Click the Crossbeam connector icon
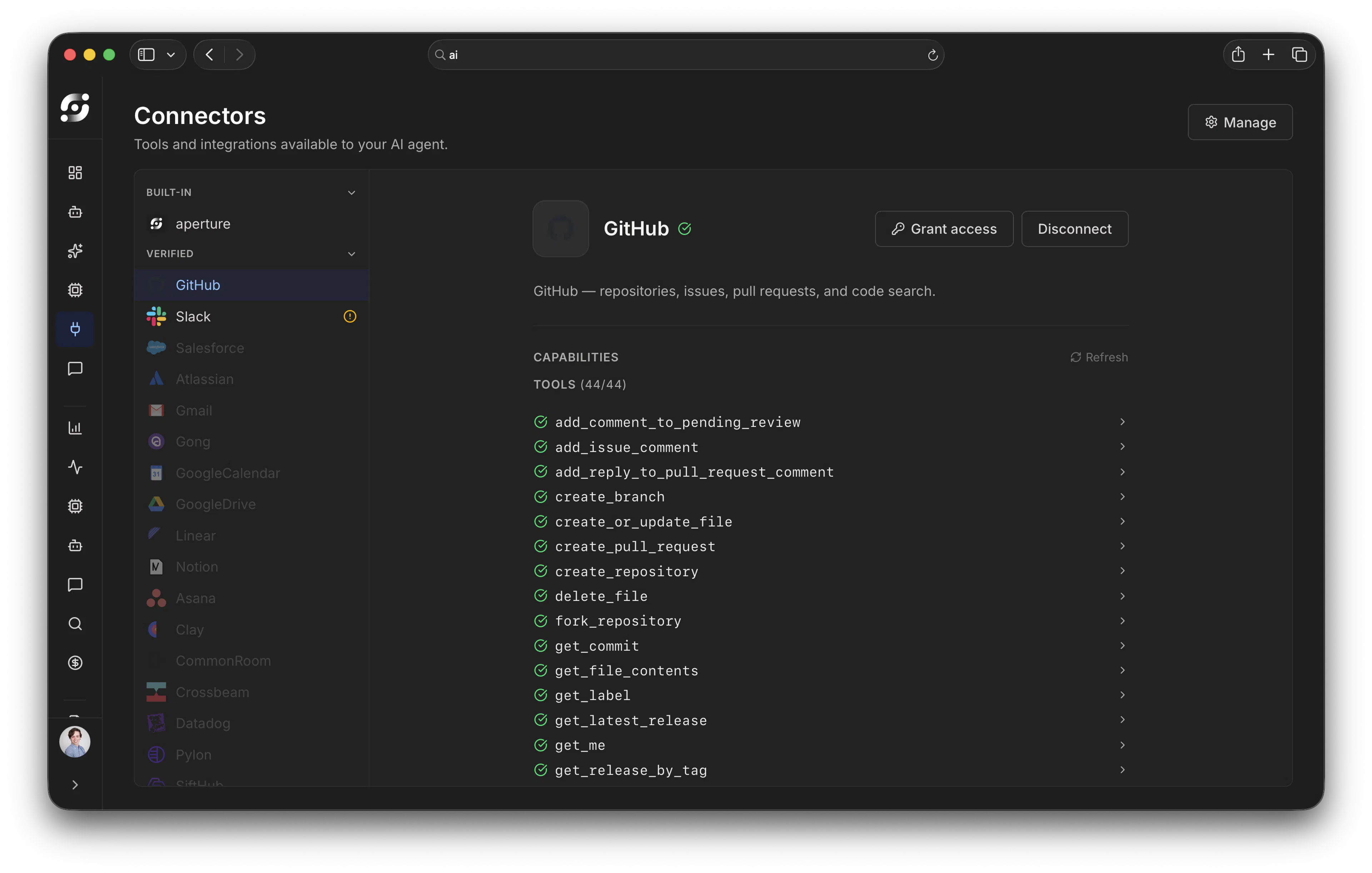This screenshot has width=1372, height=873. tap(156, 692)
